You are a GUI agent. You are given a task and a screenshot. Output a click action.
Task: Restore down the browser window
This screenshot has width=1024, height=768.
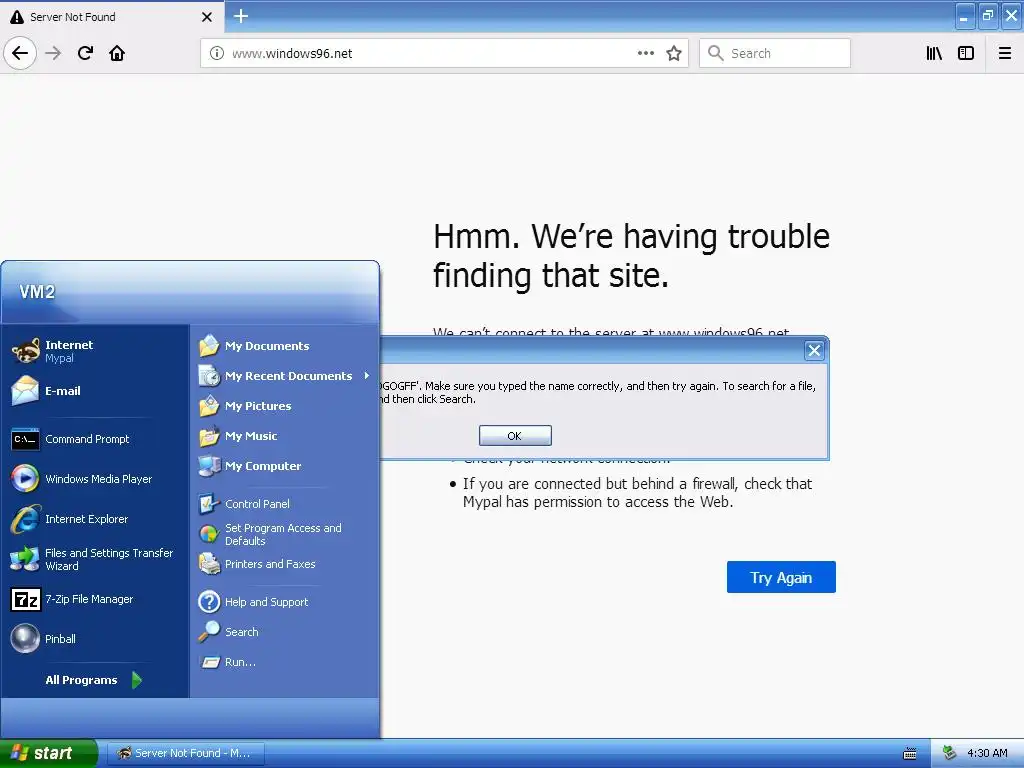pos(988,16)
